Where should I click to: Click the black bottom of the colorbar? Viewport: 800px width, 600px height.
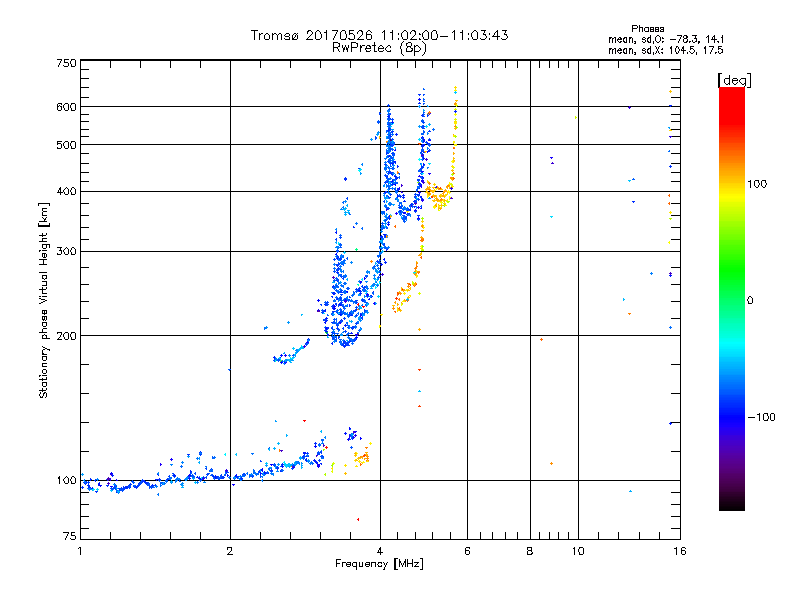(x=732, y=503)
